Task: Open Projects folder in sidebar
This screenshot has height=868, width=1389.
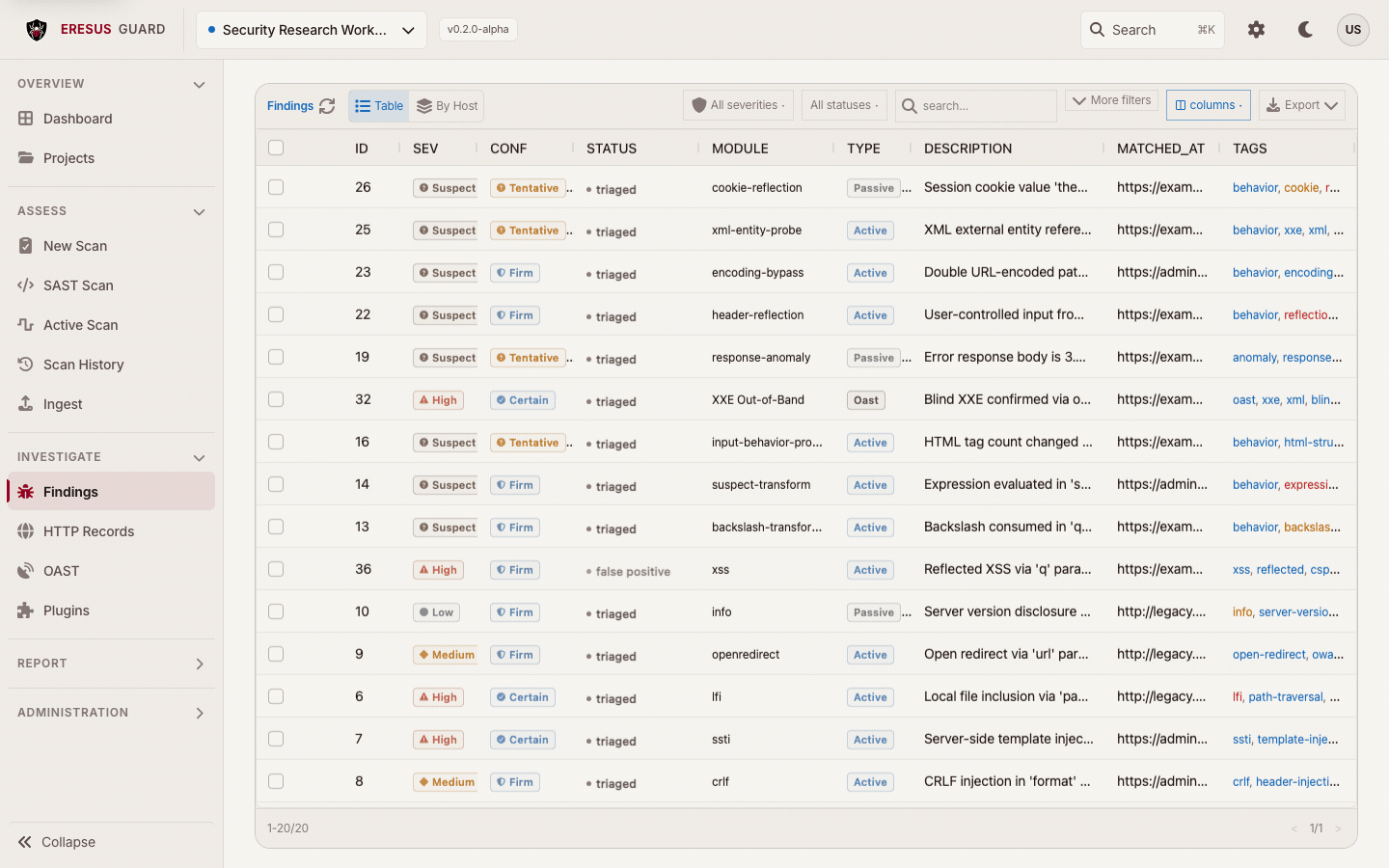Action: point(111,158)
